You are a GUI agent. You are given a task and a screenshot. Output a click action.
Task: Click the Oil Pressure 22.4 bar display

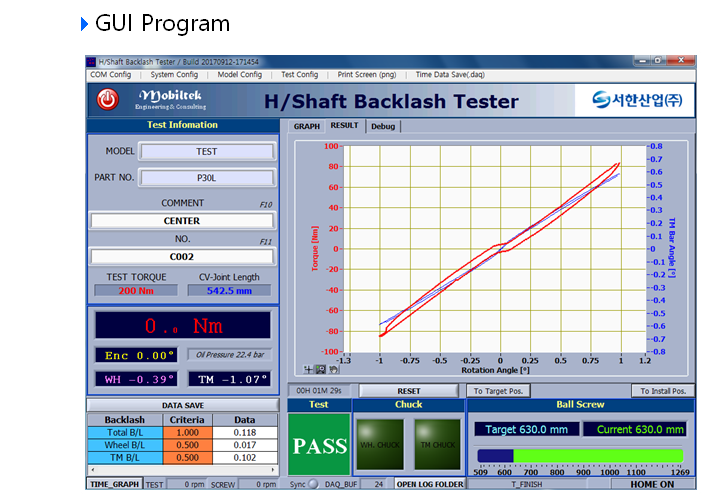230,355
